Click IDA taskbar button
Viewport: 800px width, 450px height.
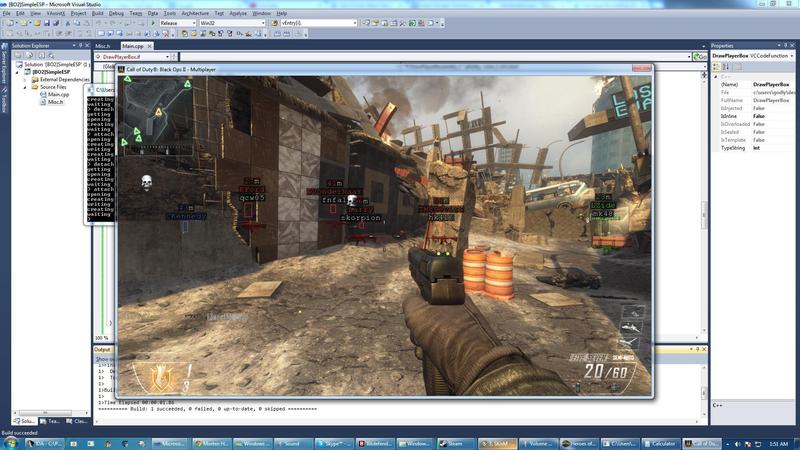click(x=45, y=444)
